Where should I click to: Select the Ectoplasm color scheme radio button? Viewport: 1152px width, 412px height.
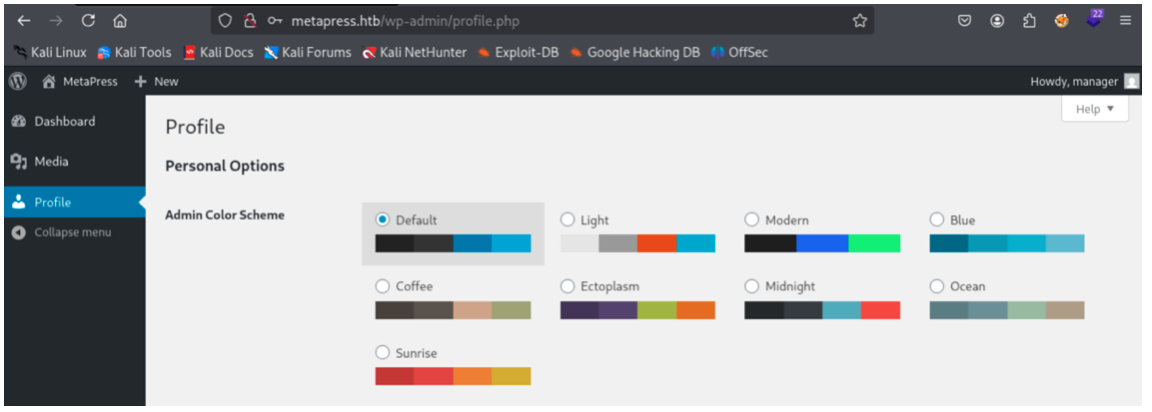pos(567,286)
